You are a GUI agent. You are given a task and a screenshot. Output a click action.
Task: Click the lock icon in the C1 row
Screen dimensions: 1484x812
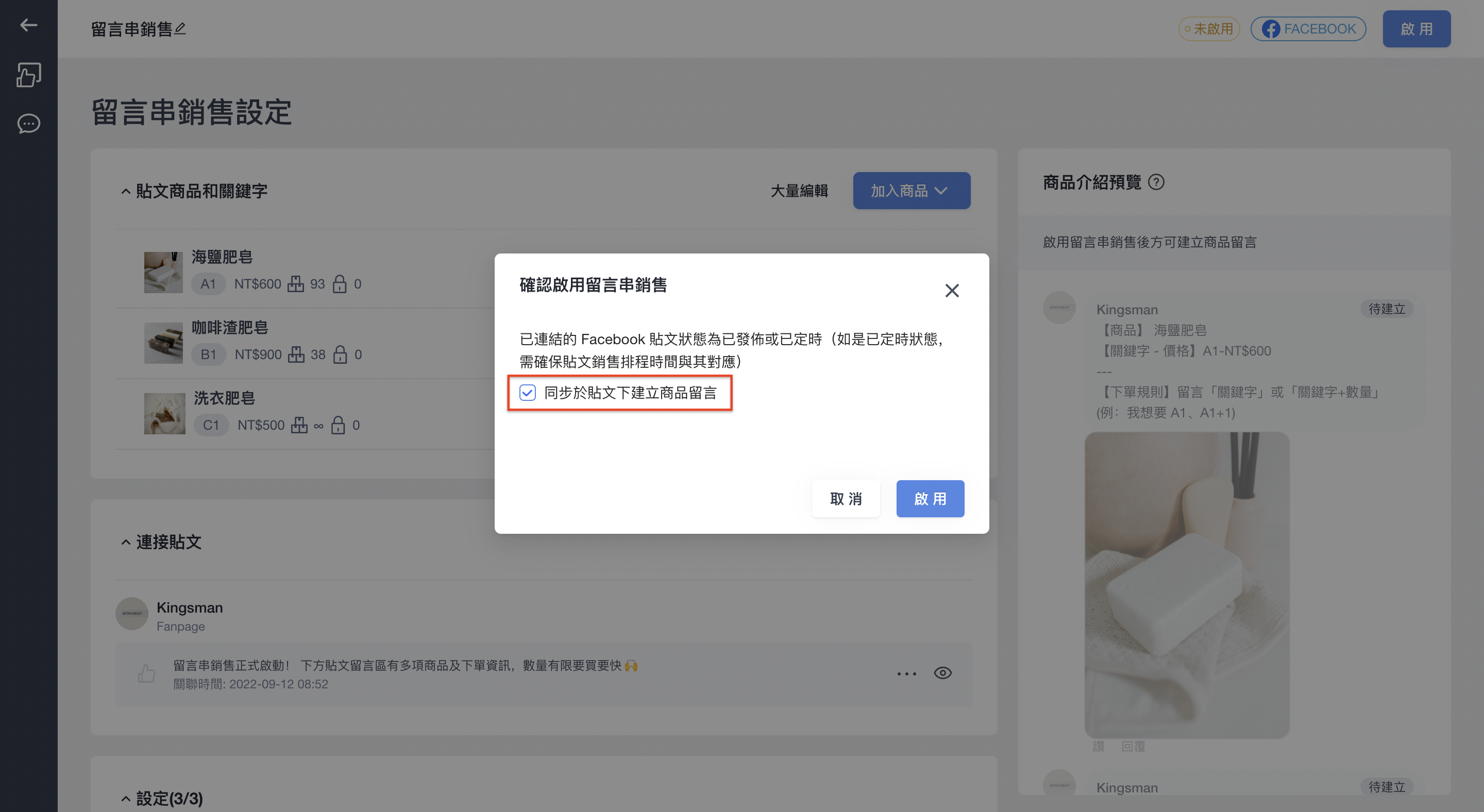(x=338, y=425)
